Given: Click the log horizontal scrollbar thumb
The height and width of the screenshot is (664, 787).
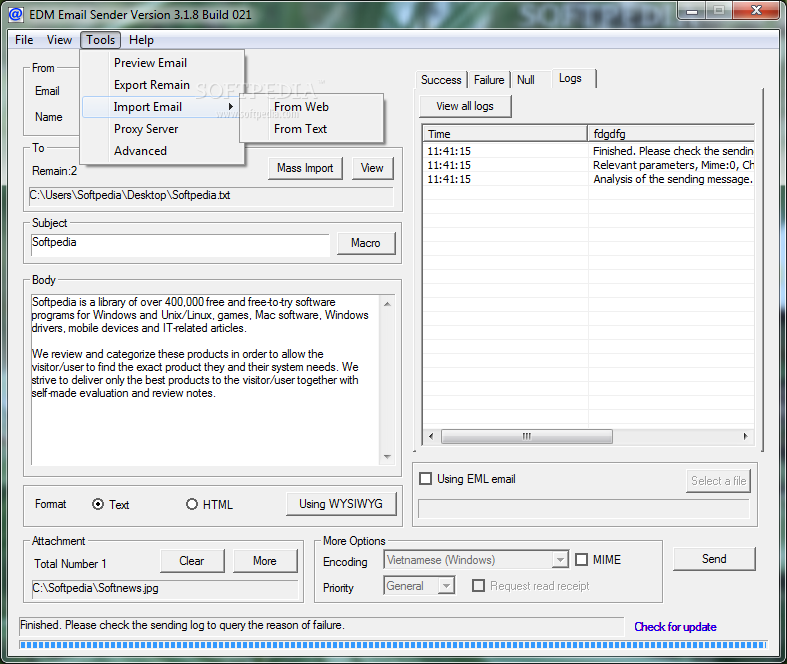Looking at the screenshot, I should tap(527, 436).
